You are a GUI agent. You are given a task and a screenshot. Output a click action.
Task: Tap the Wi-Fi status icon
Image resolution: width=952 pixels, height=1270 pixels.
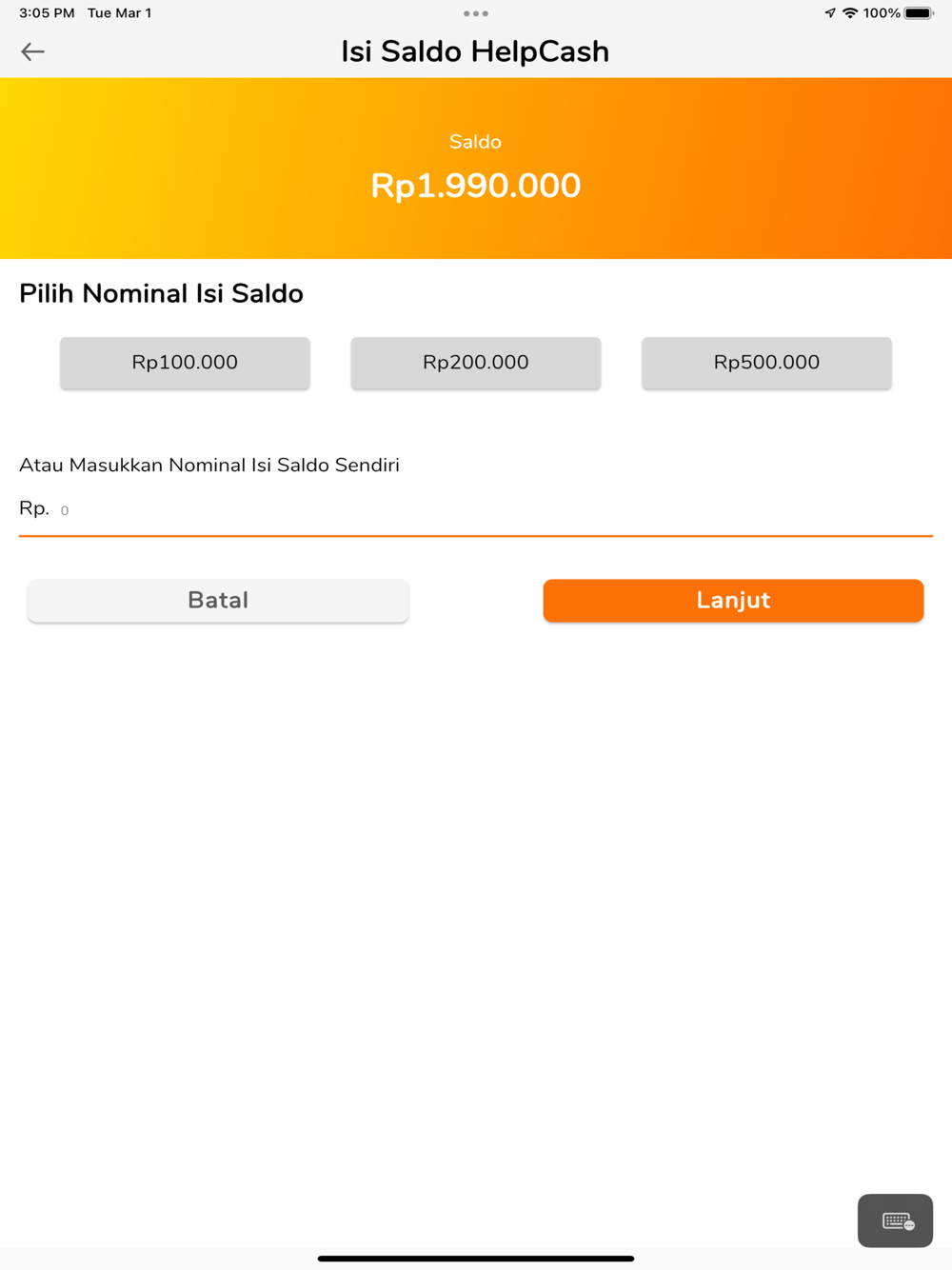(x=850, y=13)
